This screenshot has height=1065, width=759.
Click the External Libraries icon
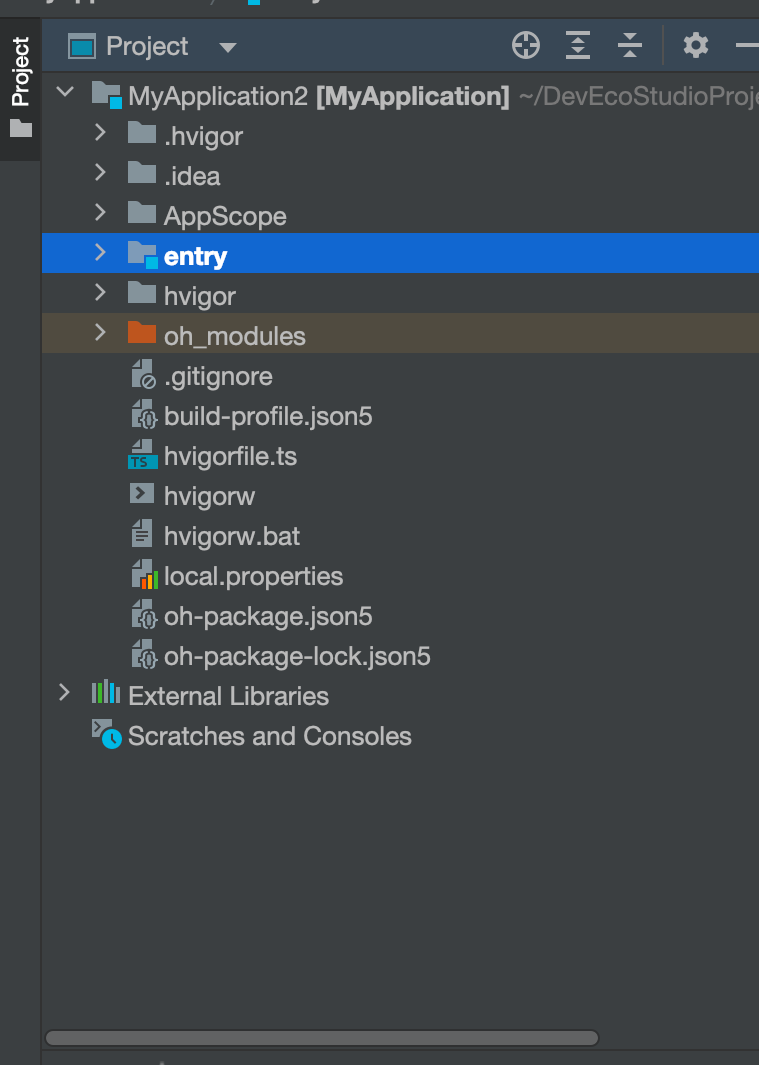click(105, 696)
